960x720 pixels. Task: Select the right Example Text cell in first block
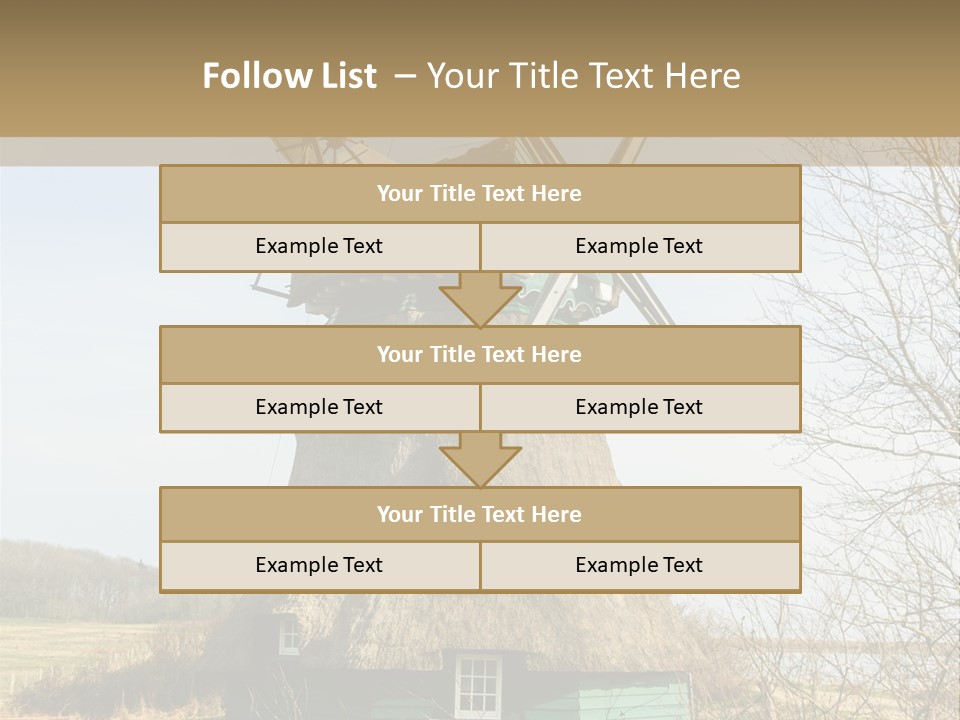point(639,247)
